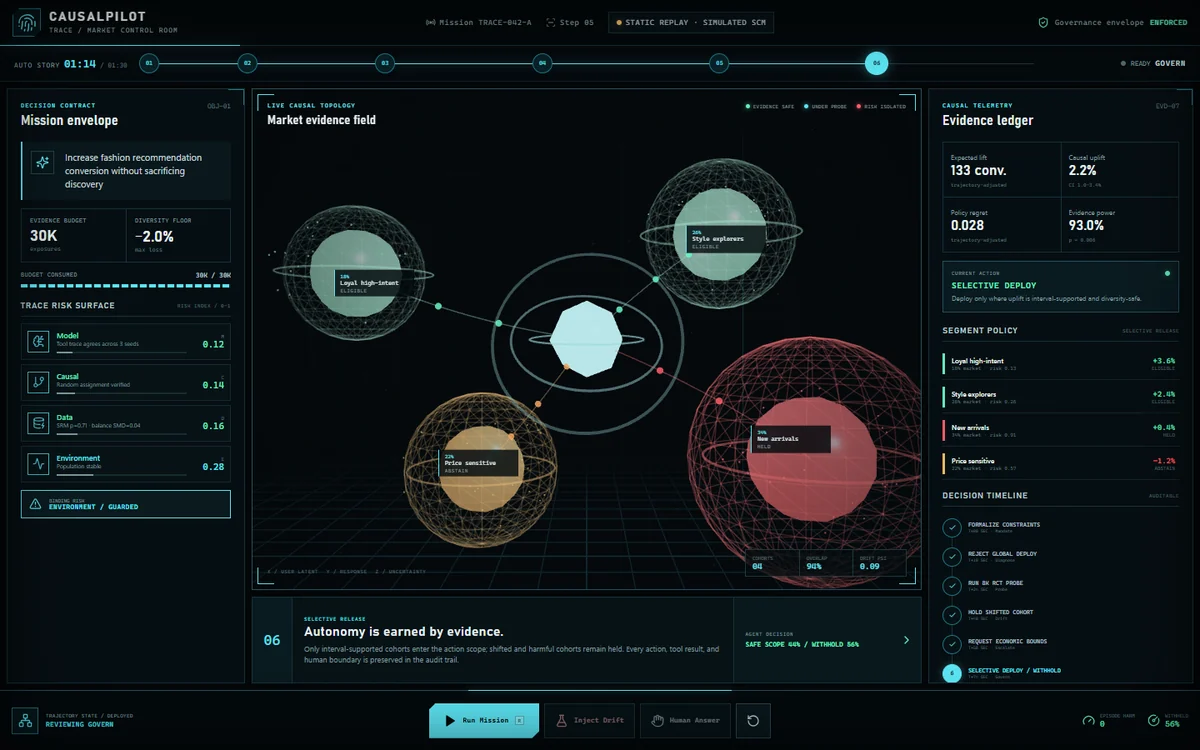Click the Hold Shifted Cohort check circle

tap(952, 614)
